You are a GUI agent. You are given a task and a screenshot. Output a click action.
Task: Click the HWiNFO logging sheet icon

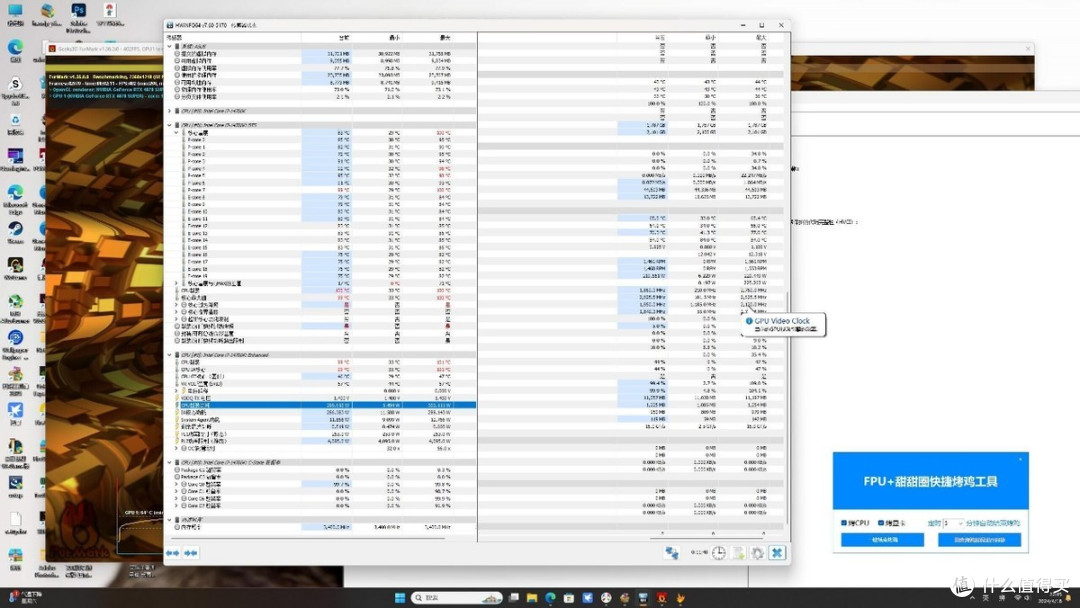coord(738,553)
